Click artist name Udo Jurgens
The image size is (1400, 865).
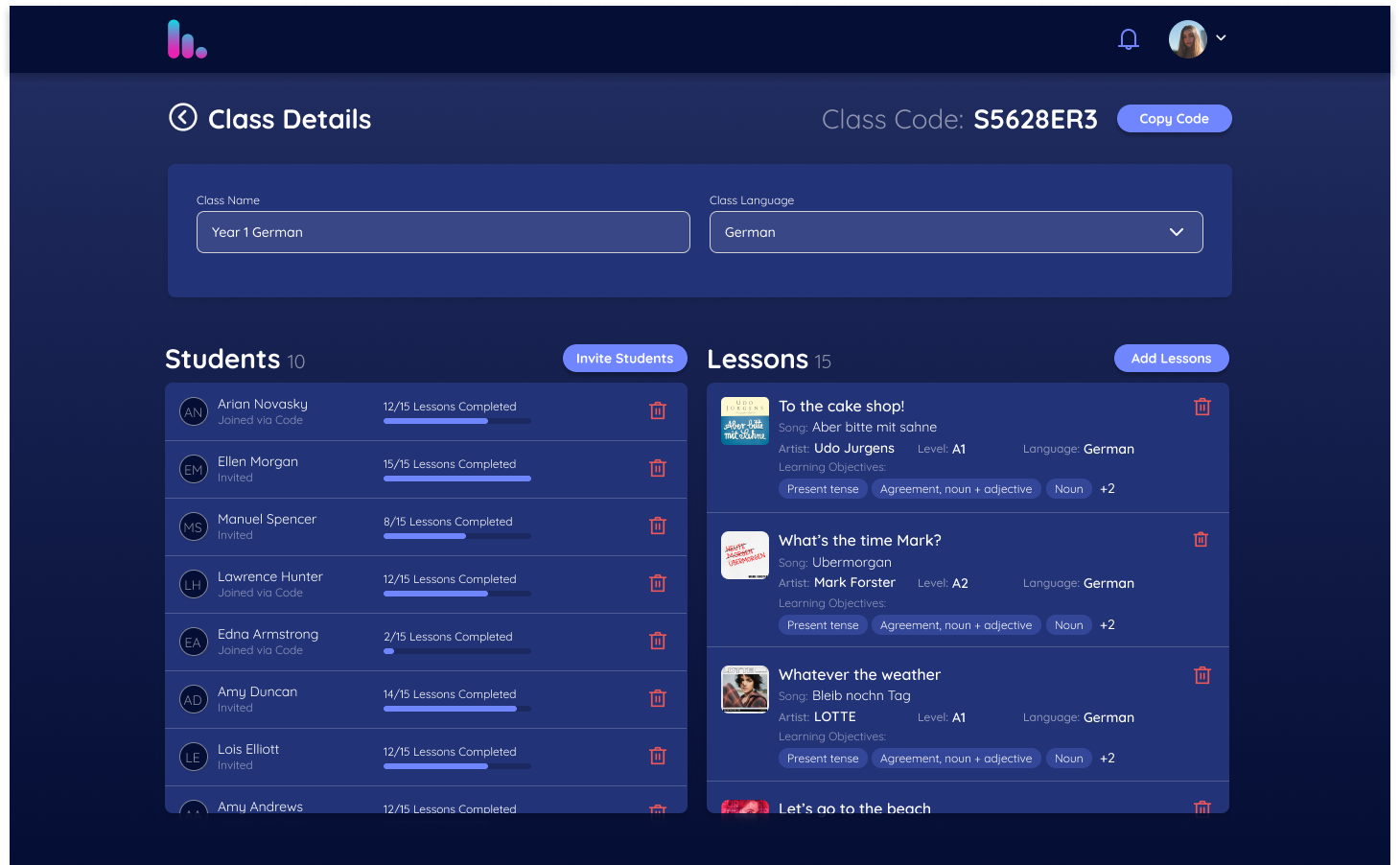(x=854, y=449)
